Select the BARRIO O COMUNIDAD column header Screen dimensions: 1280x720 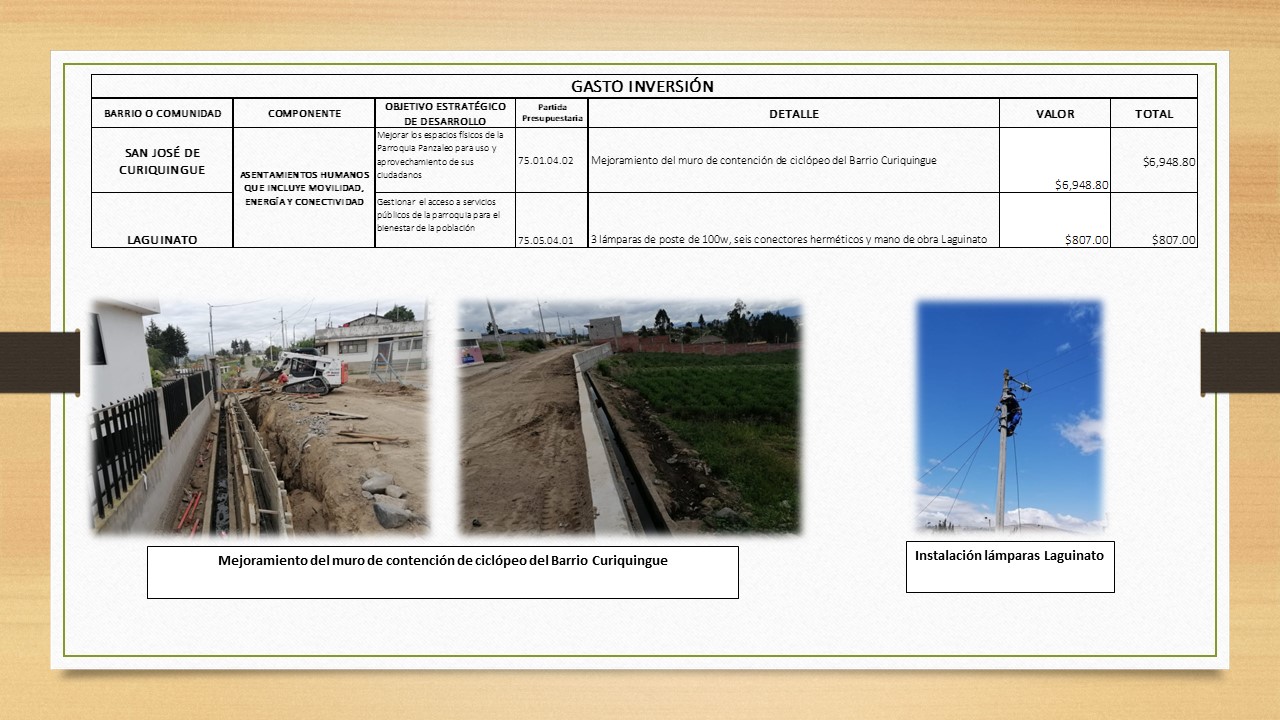[162, 114]
